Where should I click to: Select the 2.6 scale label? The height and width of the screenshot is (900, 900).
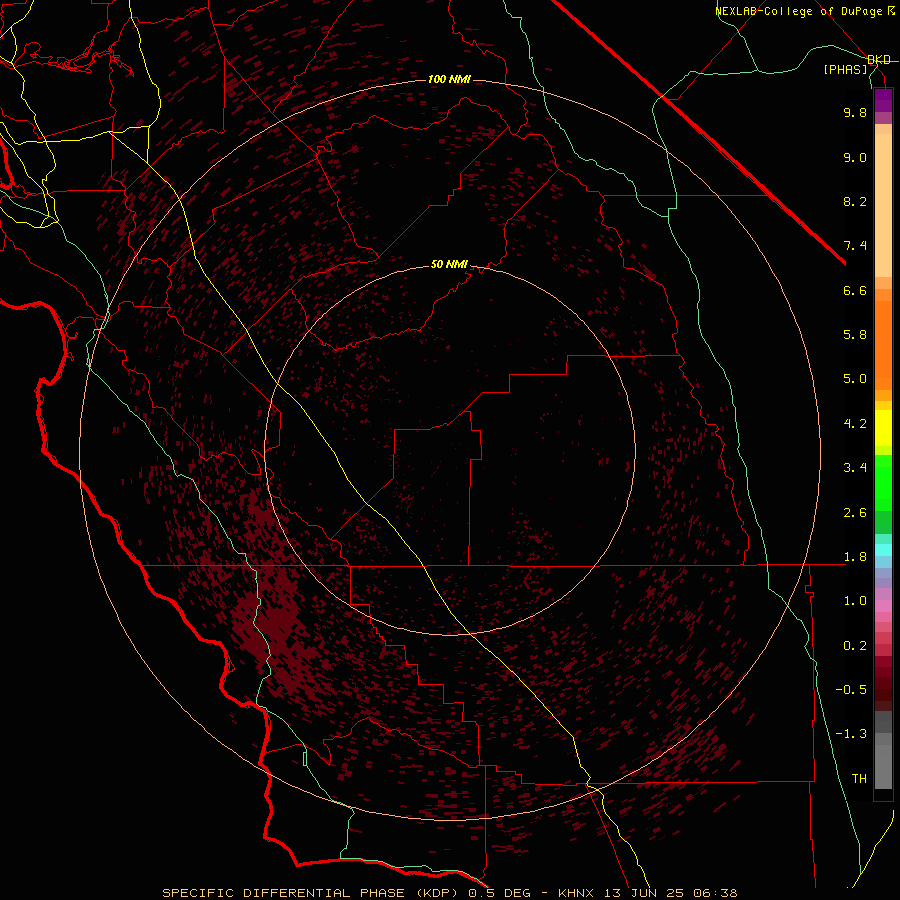[x=855, y=513]
